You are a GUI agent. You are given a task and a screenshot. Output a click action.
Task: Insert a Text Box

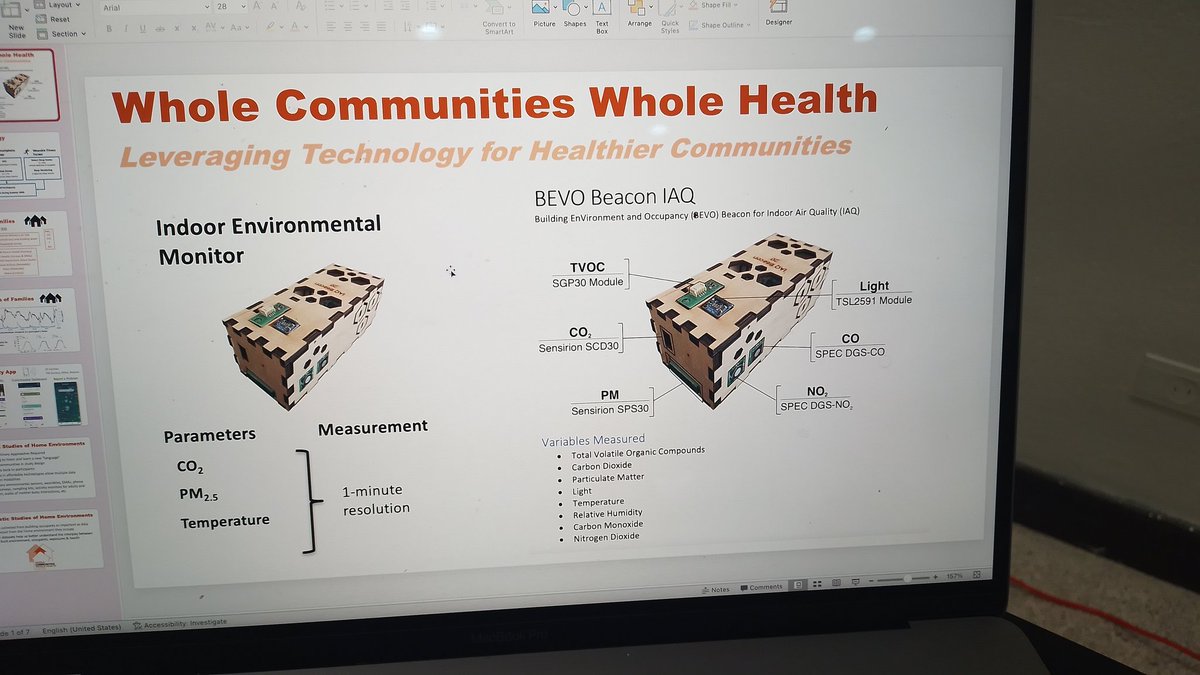(602, 18)
